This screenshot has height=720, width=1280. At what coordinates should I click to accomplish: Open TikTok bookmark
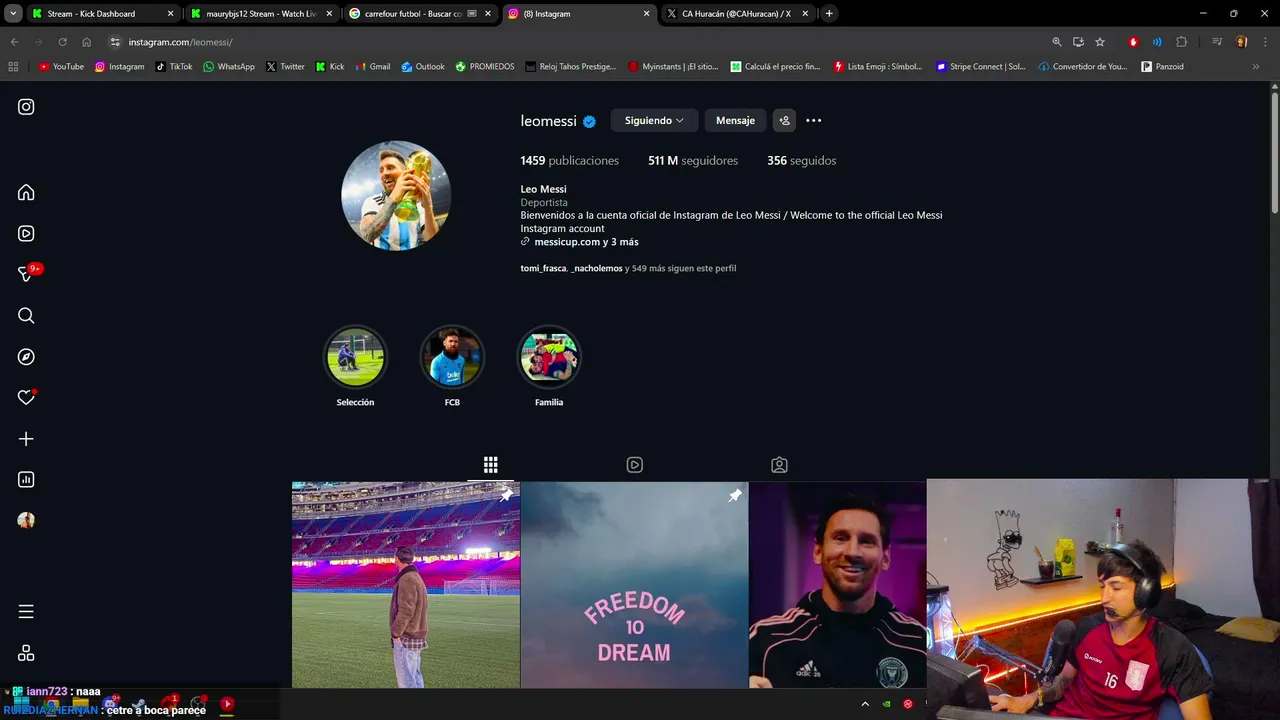point(174,67)
